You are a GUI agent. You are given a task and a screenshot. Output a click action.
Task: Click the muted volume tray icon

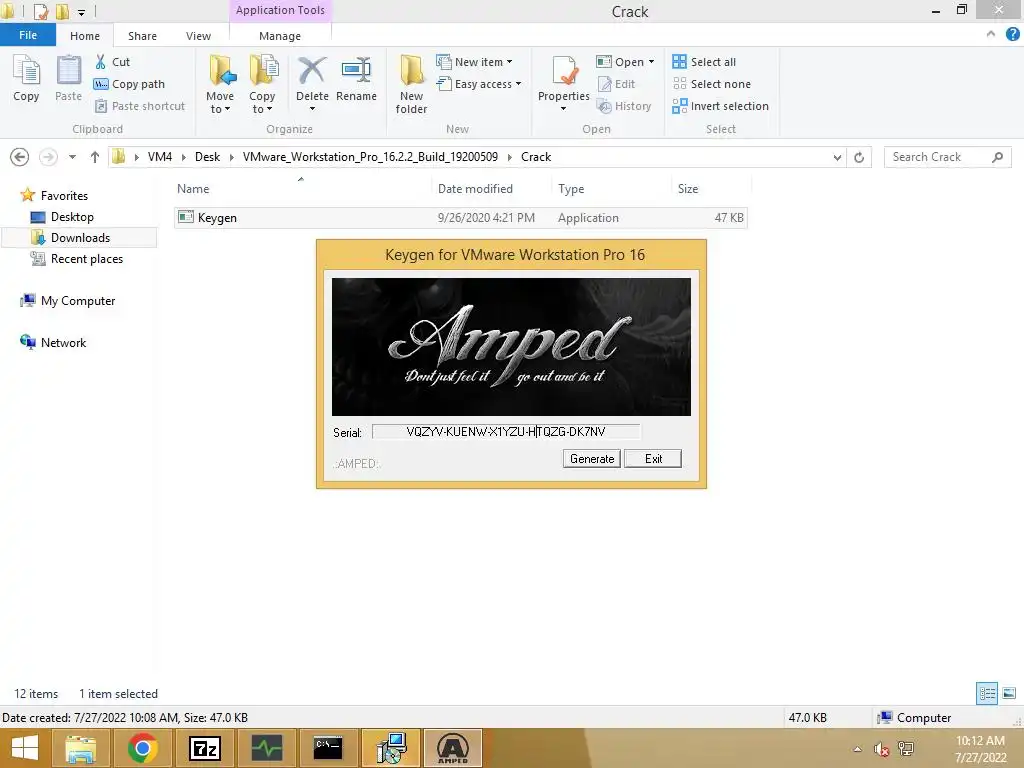[881, 749]
